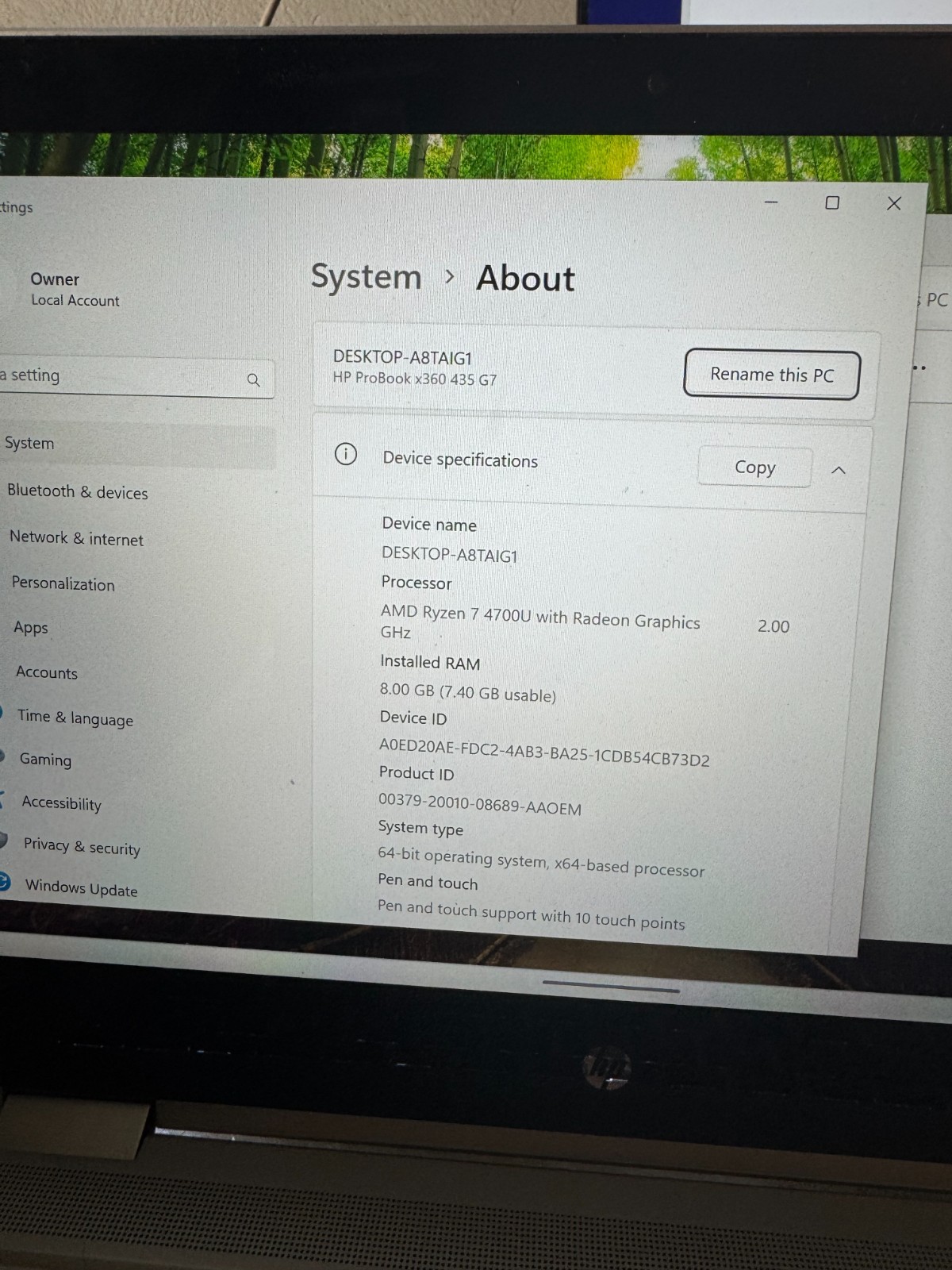Copy the device specifications
This screenshot has width=952, height=1270.
click(x=754, y=467)
